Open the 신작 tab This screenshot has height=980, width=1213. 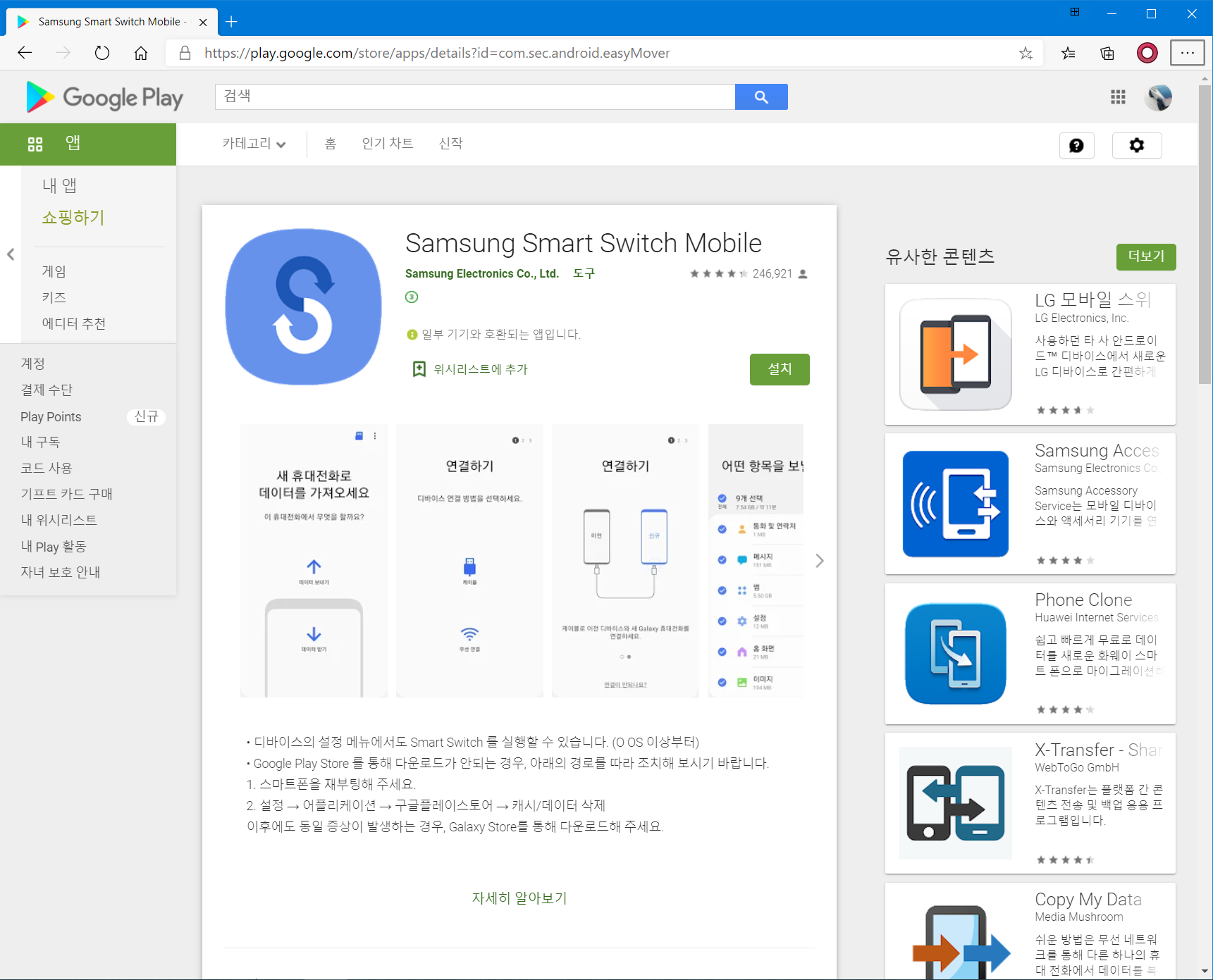[451, 144]
